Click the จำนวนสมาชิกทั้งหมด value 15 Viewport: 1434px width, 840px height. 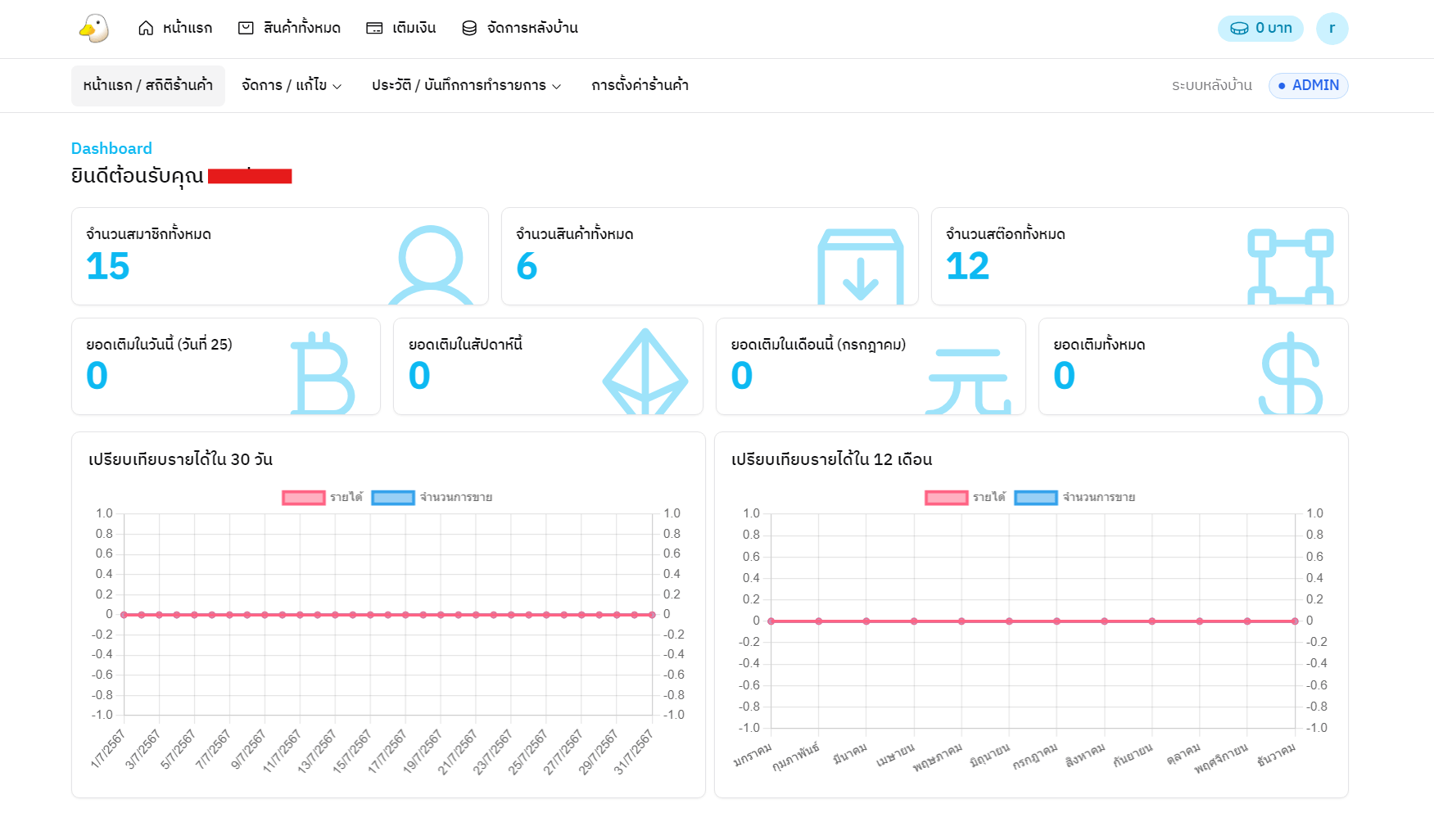[108, 267]
